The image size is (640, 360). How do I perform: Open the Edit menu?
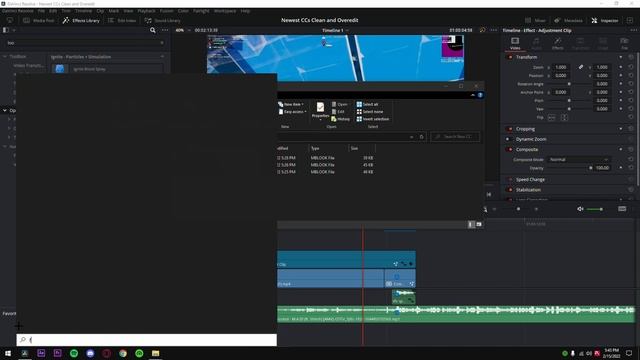[x=53, y=11]
